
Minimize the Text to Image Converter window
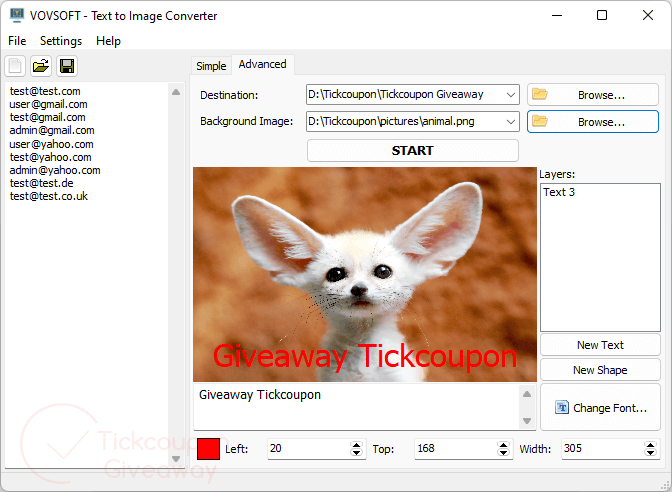point(557,15)
